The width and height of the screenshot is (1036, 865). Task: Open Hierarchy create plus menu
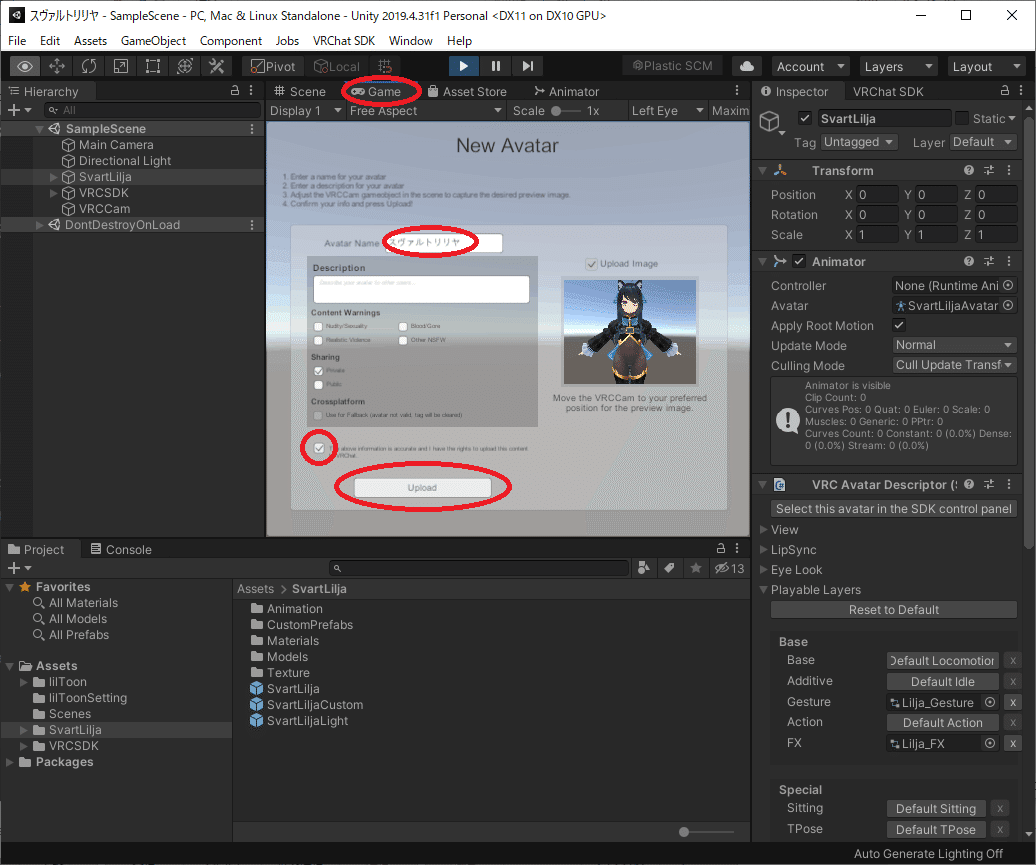(18, 110)
